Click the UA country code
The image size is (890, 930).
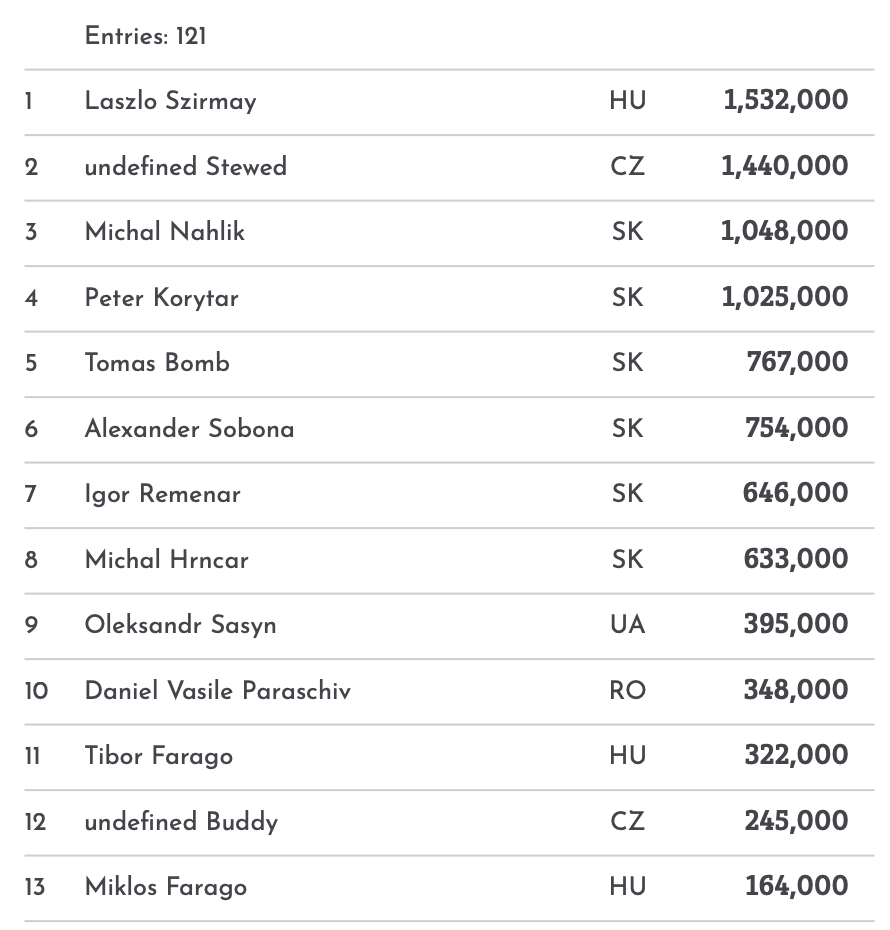[x=627, y=625]
